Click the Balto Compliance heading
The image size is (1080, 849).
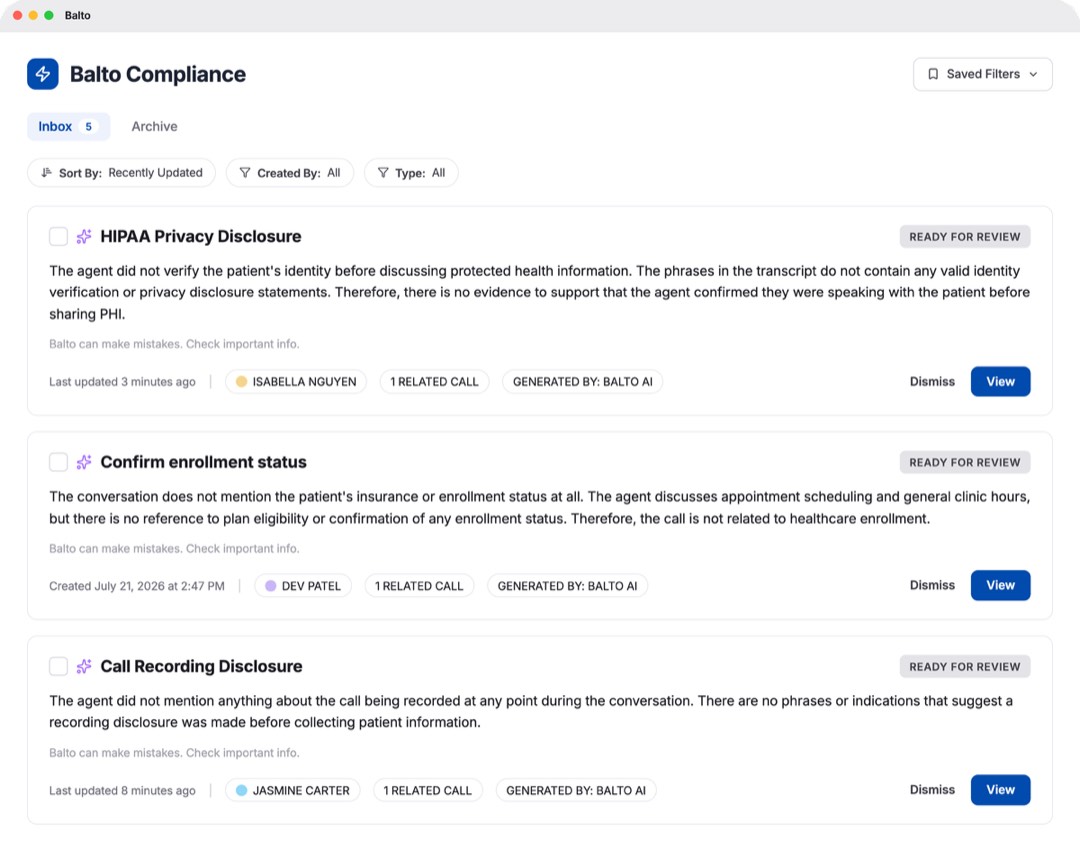point(158,74)
